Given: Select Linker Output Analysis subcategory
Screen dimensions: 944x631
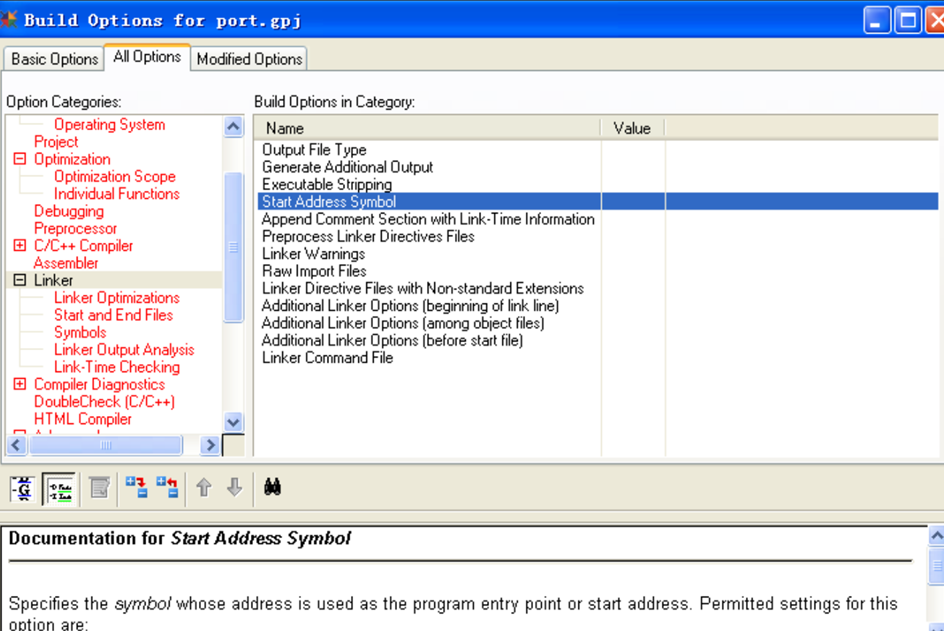Looking at the screenshot, I should [x=124, y=350].
